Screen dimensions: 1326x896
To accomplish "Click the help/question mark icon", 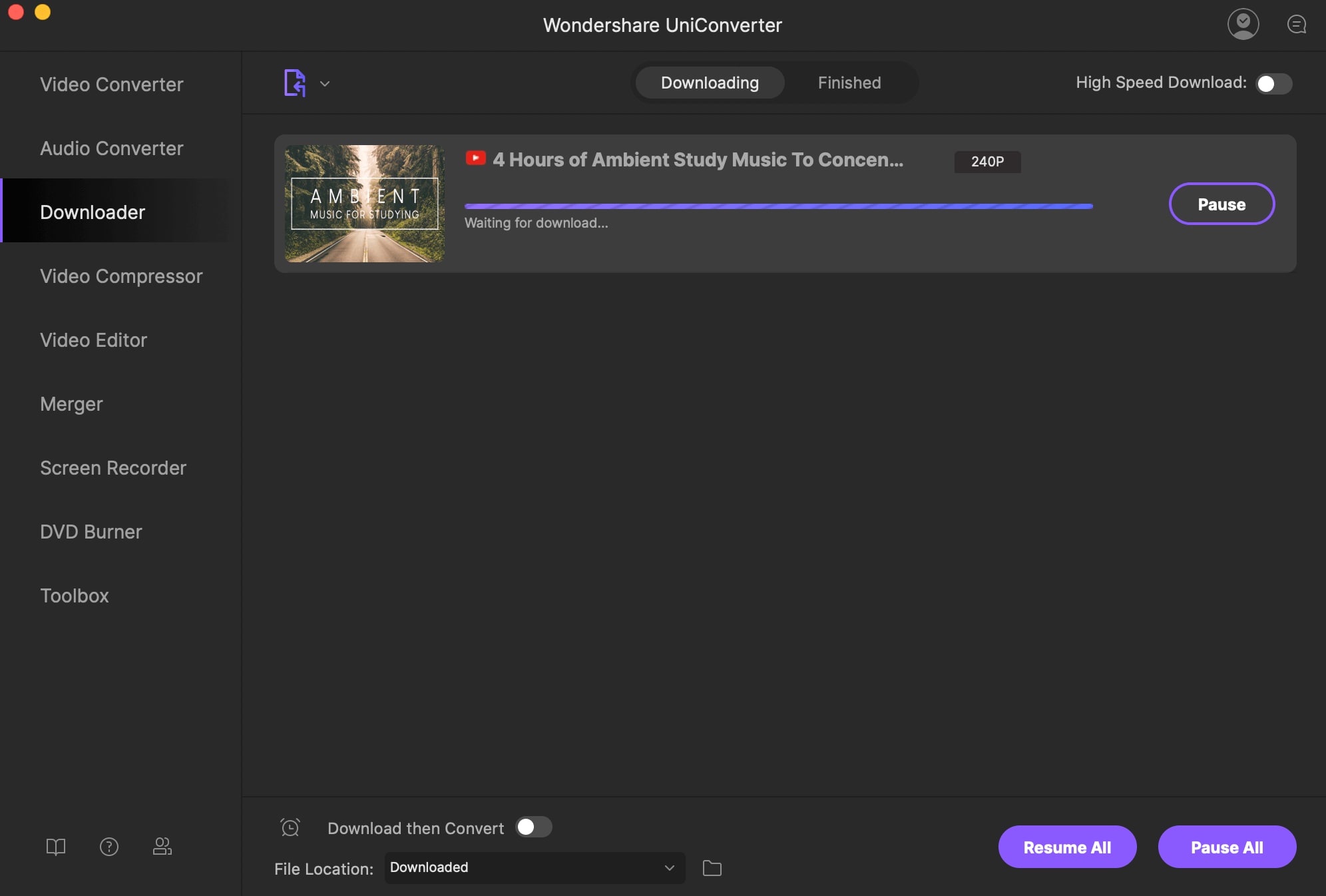I will pos(109,847).
